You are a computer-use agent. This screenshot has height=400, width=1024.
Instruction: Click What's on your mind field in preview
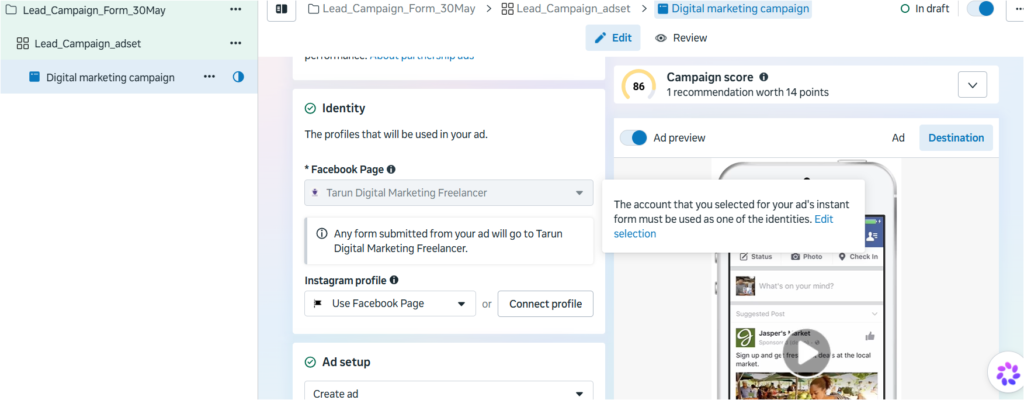pos(796,286)
